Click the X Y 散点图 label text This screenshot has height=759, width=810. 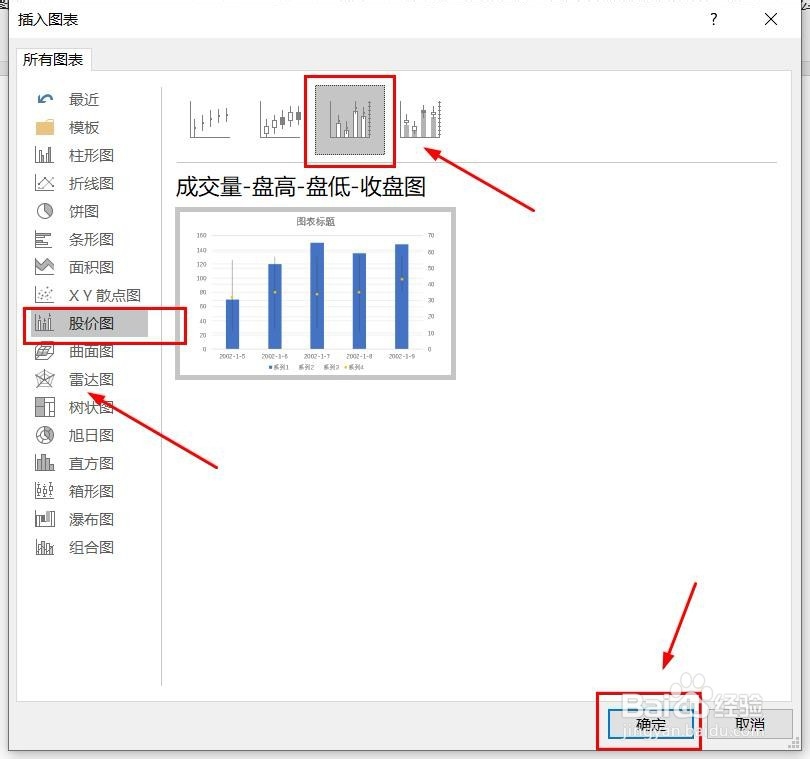point(105,295)
